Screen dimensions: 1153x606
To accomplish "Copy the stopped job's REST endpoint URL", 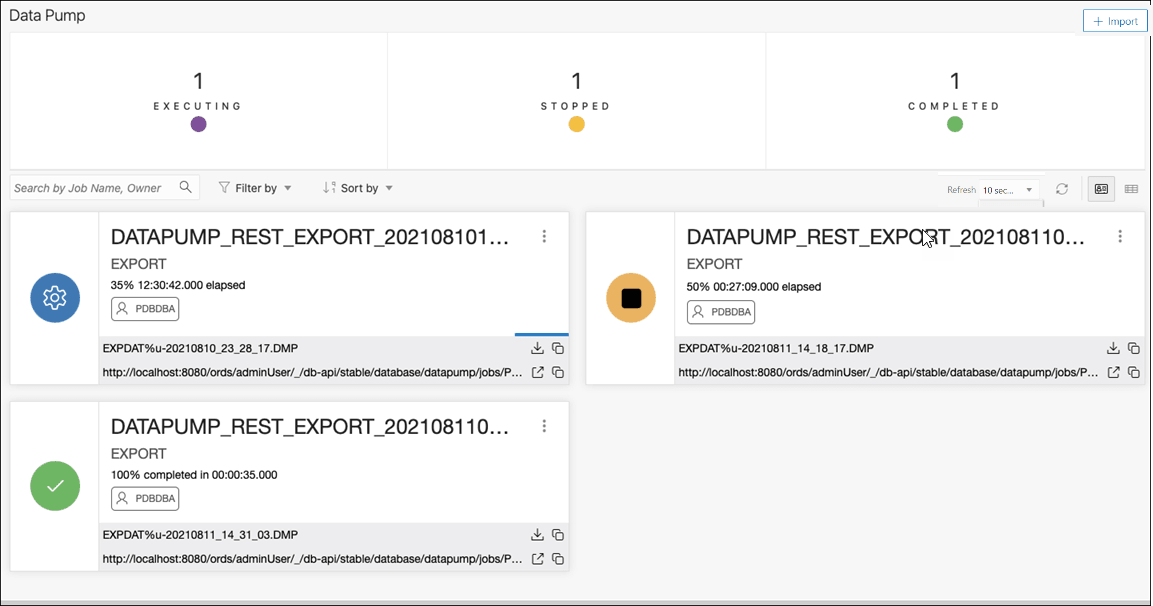I will (x=1134, y=372).
